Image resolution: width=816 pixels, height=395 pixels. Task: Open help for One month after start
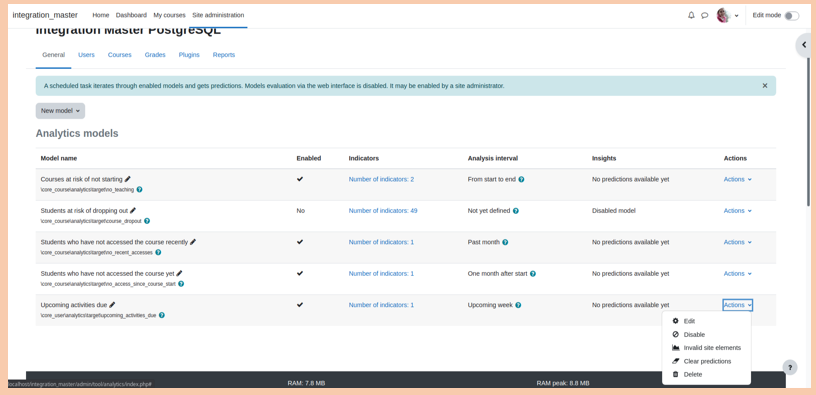(x=533, y=274)
